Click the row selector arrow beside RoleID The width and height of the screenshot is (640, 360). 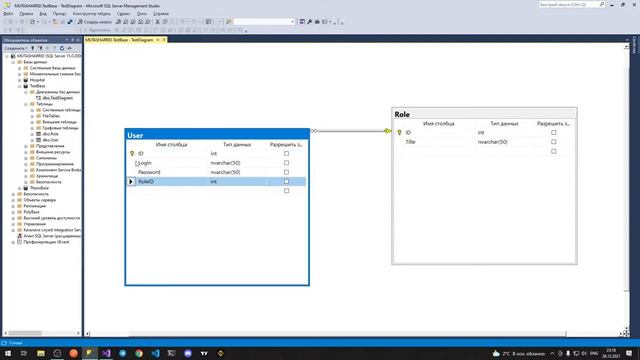[131, 182]
